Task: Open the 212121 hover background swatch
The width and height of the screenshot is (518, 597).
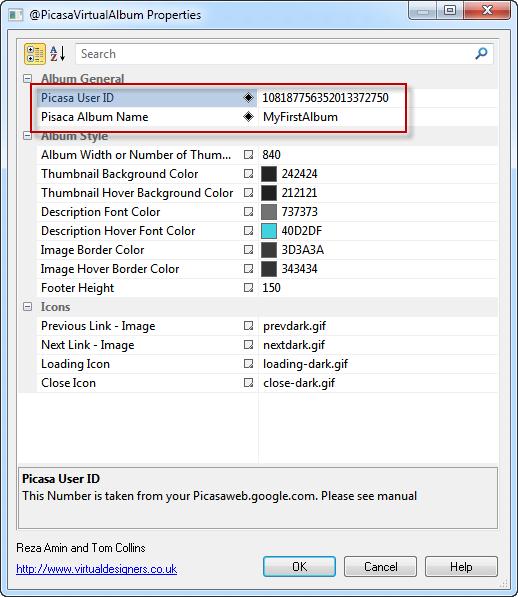Action: tap(269, 193)
